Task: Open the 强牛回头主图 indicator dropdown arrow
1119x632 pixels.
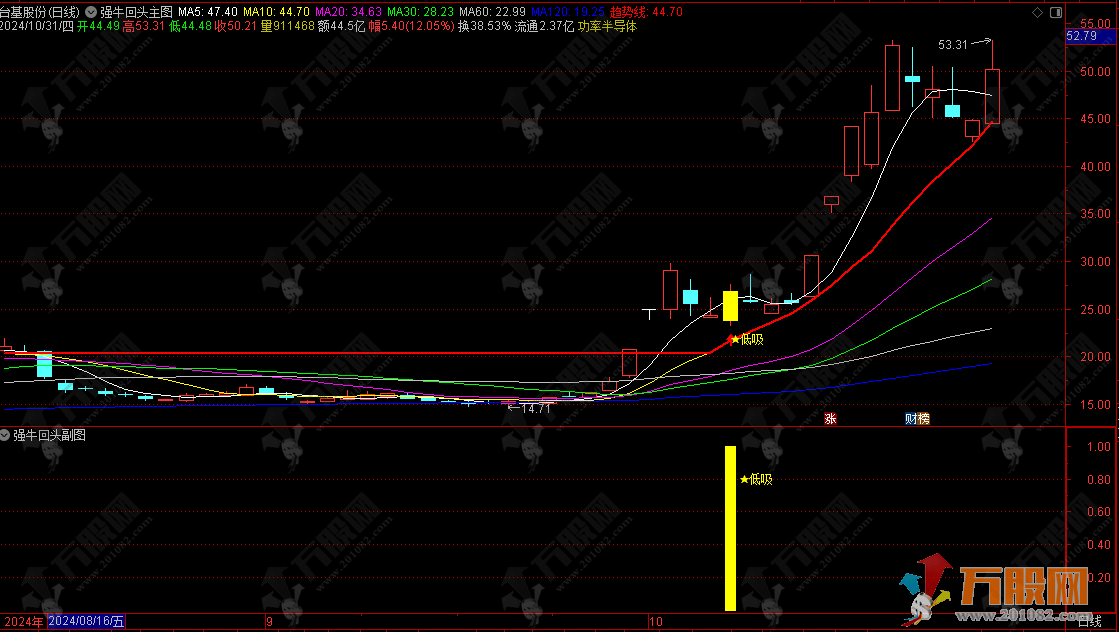Action: 91,12
